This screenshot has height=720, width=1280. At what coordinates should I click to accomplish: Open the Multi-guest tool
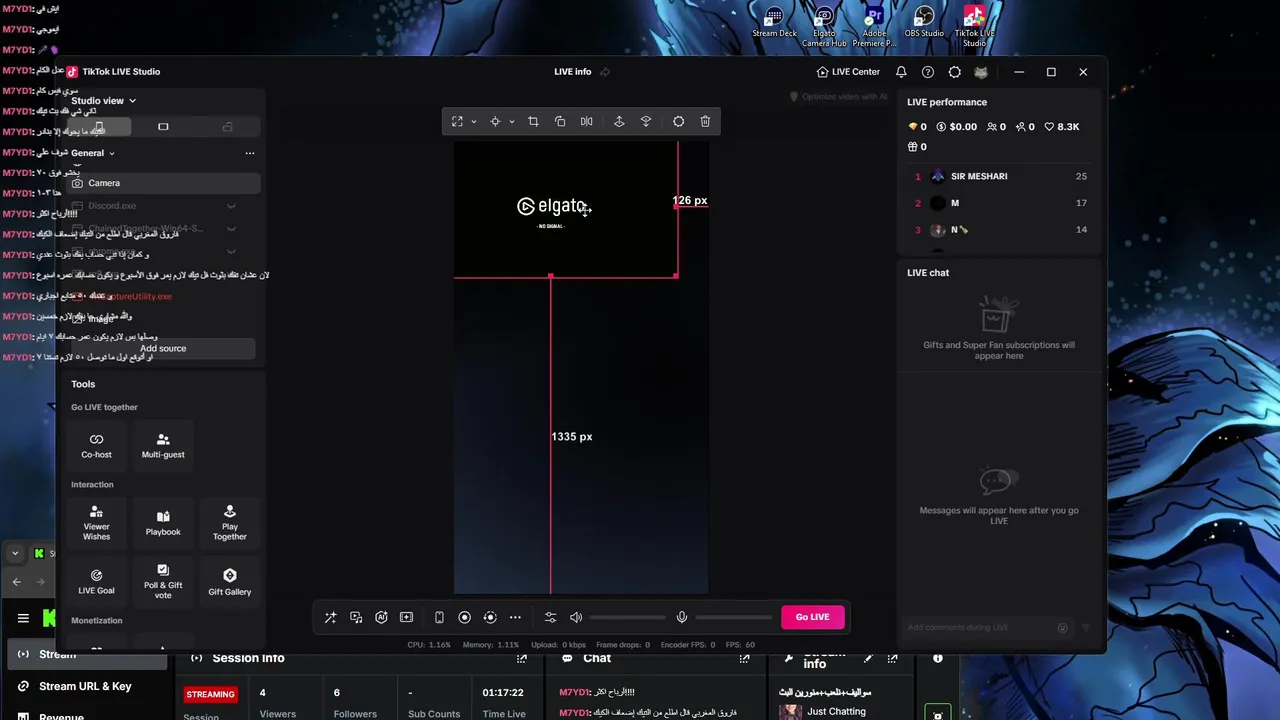click(163, 445)
